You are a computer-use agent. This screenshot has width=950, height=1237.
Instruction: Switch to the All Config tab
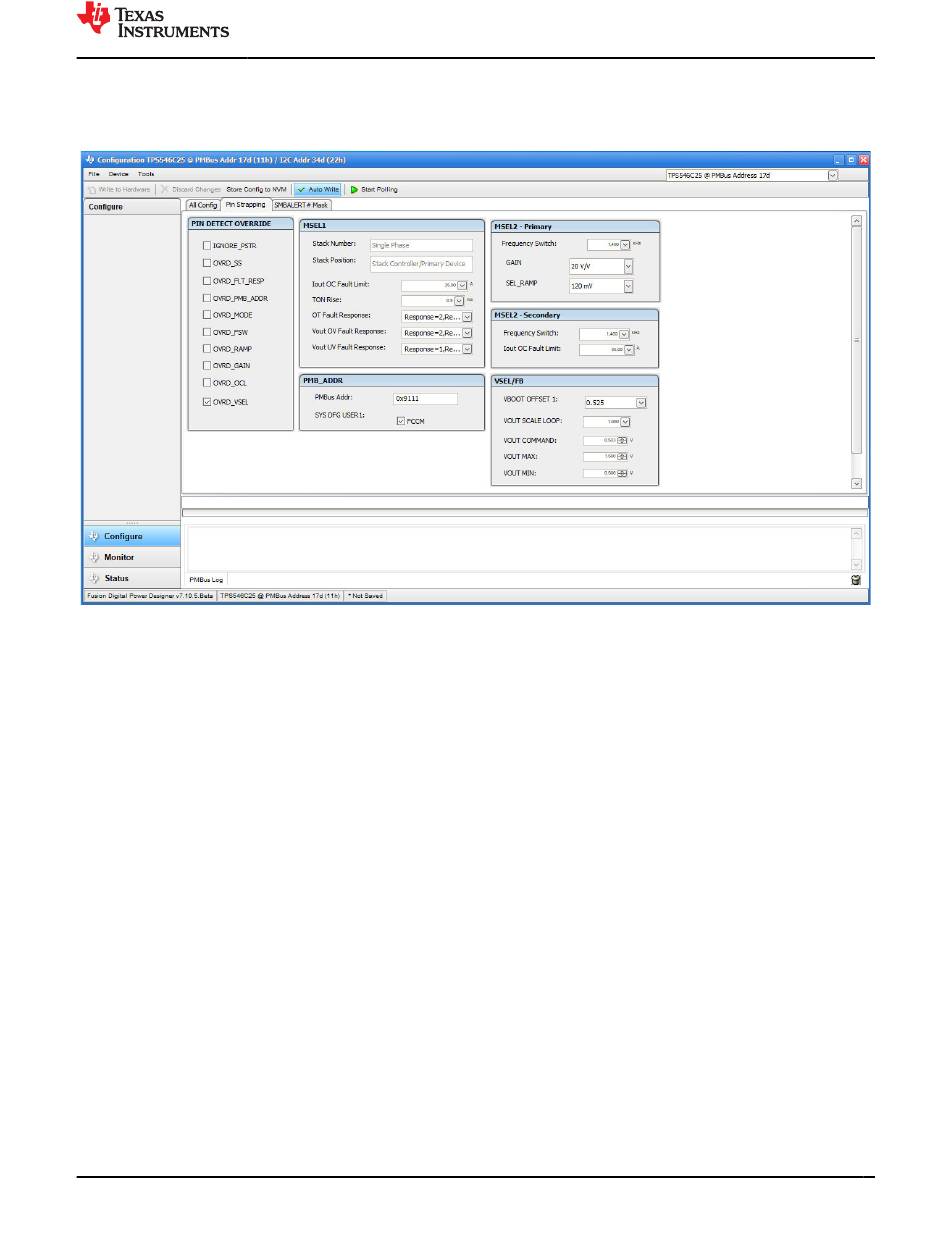(203, 205)
